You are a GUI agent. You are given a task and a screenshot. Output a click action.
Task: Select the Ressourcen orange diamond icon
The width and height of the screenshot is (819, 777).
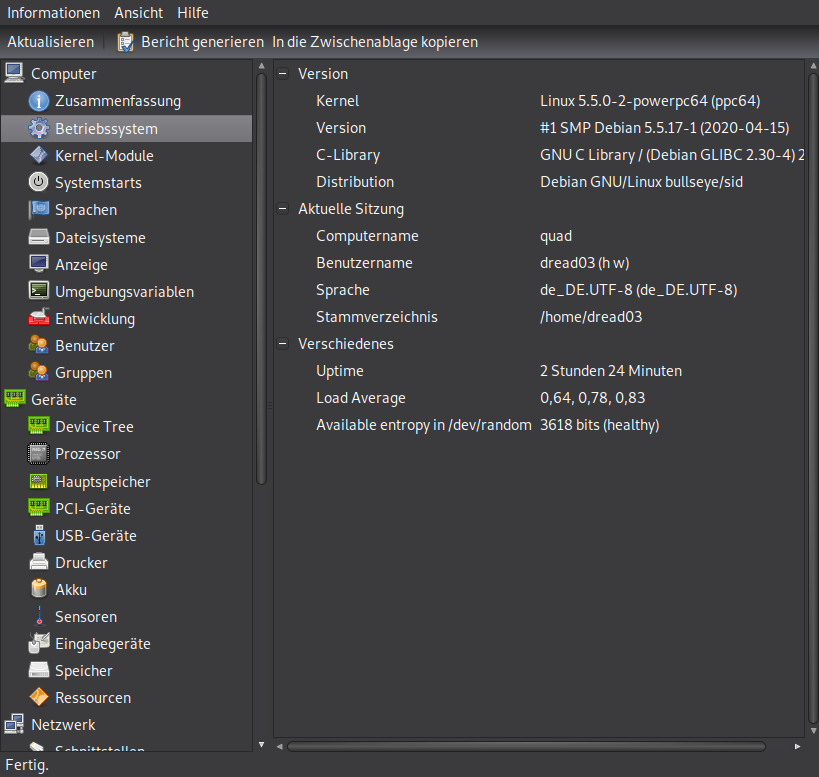(x=39, y=697)
